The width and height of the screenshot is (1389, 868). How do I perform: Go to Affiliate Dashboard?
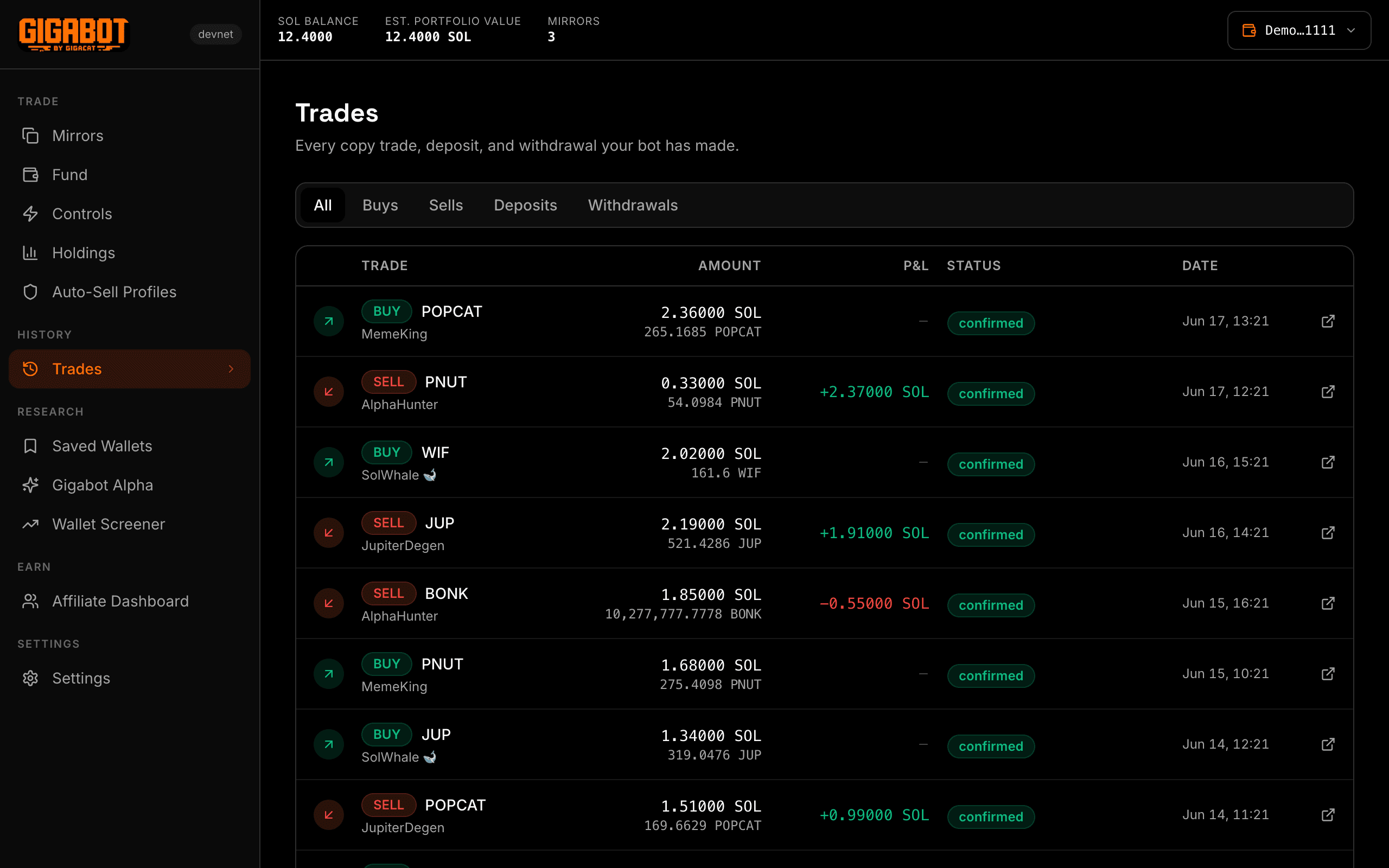[x=130, y=601]
